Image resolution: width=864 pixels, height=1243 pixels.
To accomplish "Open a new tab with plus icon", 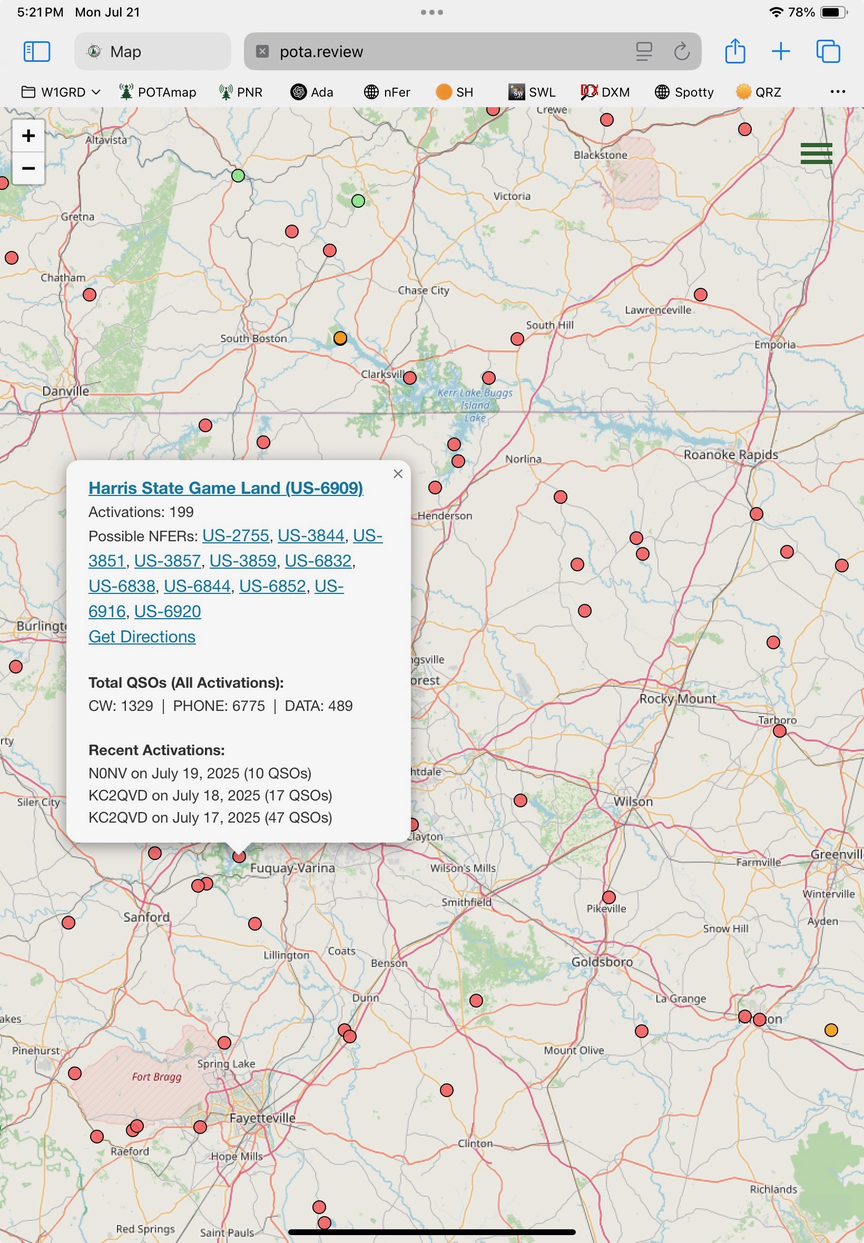I will click(781, 51).
